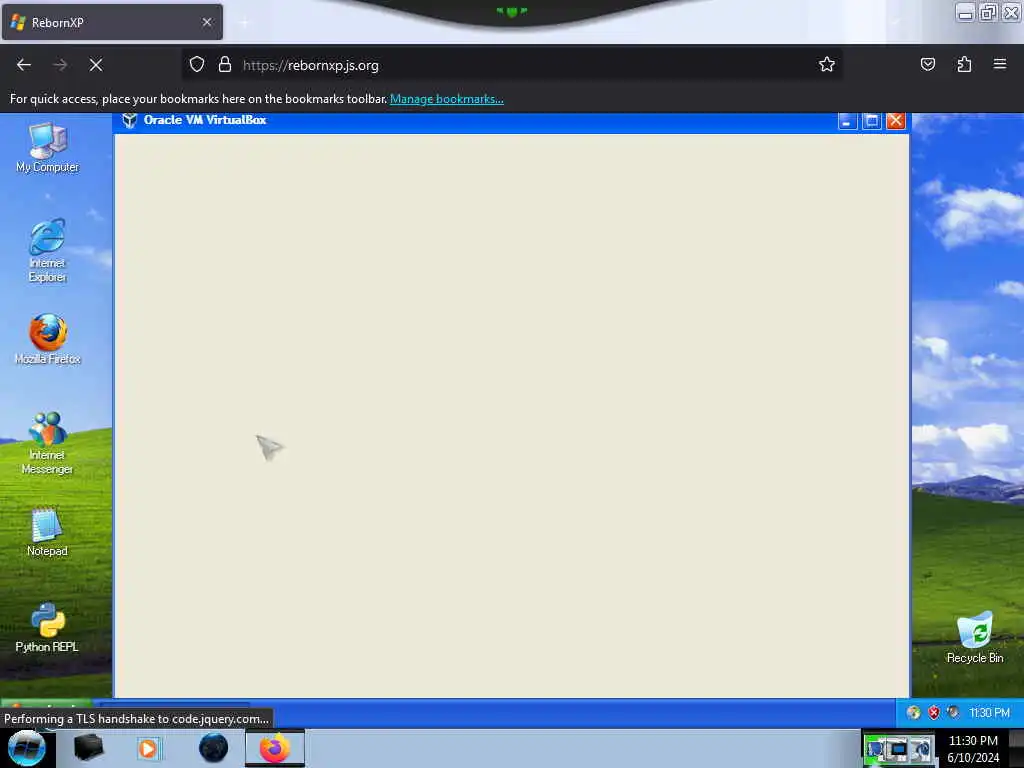The image size is (1024, 768).
Task: Select the Firefox taskbar button
Action: (275, 748)
